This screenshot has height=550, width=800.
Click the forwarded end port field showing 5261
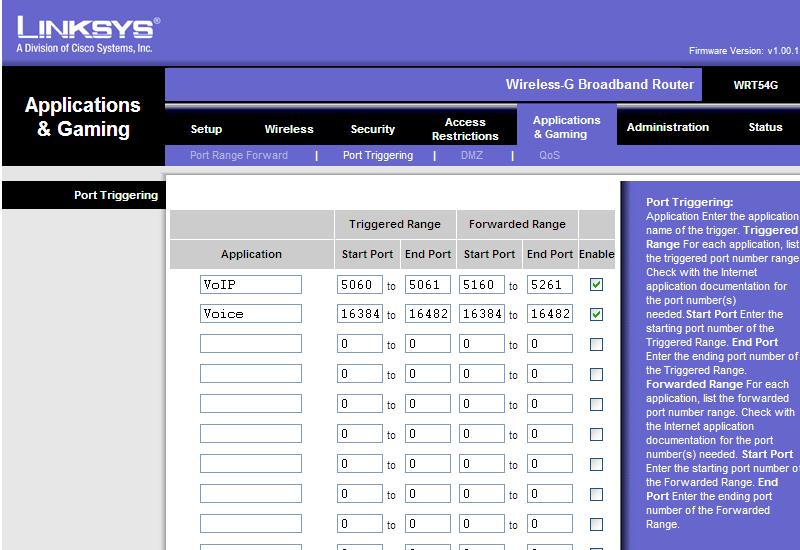click(x=549, y=284)
